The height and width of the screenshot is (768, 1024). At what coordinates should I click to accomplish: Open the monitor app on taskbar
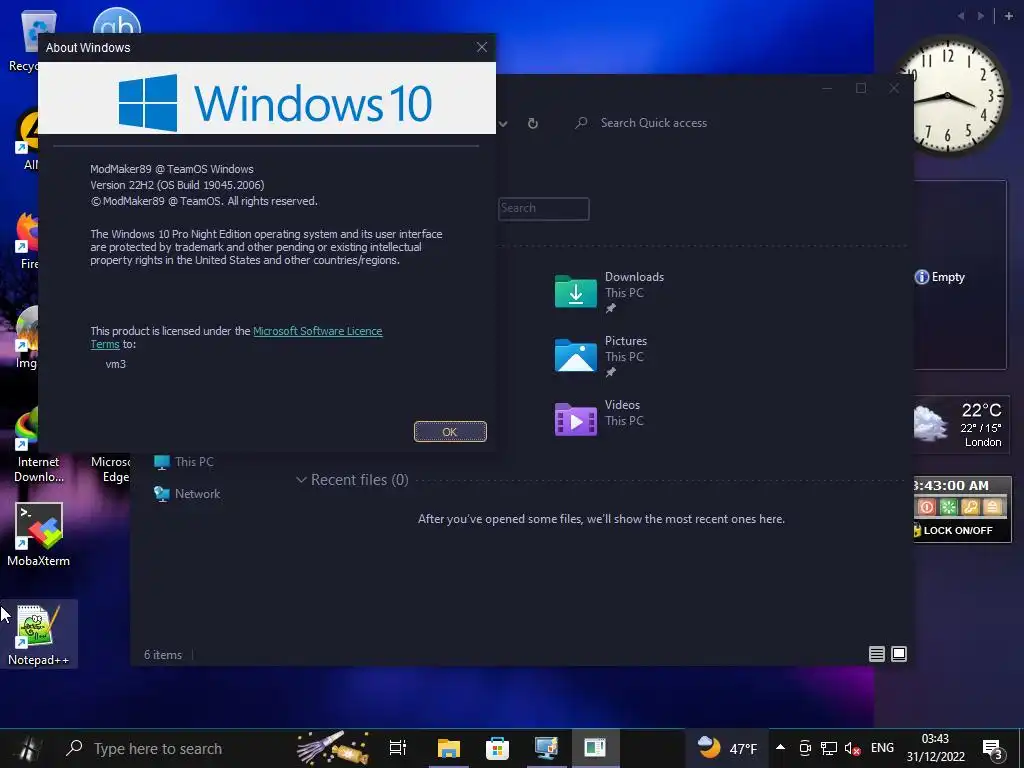546,748
